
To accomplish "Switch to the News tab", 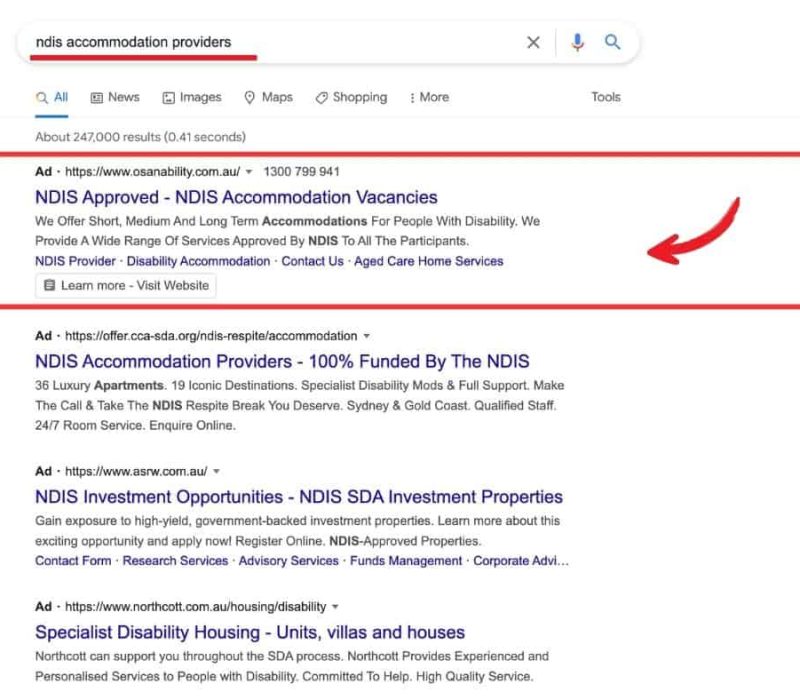I will [115, 97].
